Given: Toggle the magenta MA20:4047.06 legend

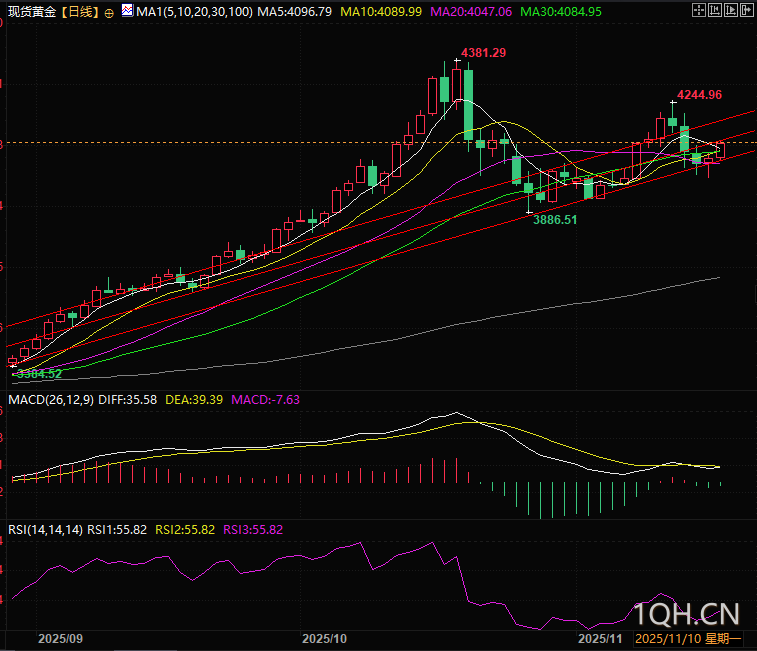Looking at the screenshot, I should click(x=470, y=12).
